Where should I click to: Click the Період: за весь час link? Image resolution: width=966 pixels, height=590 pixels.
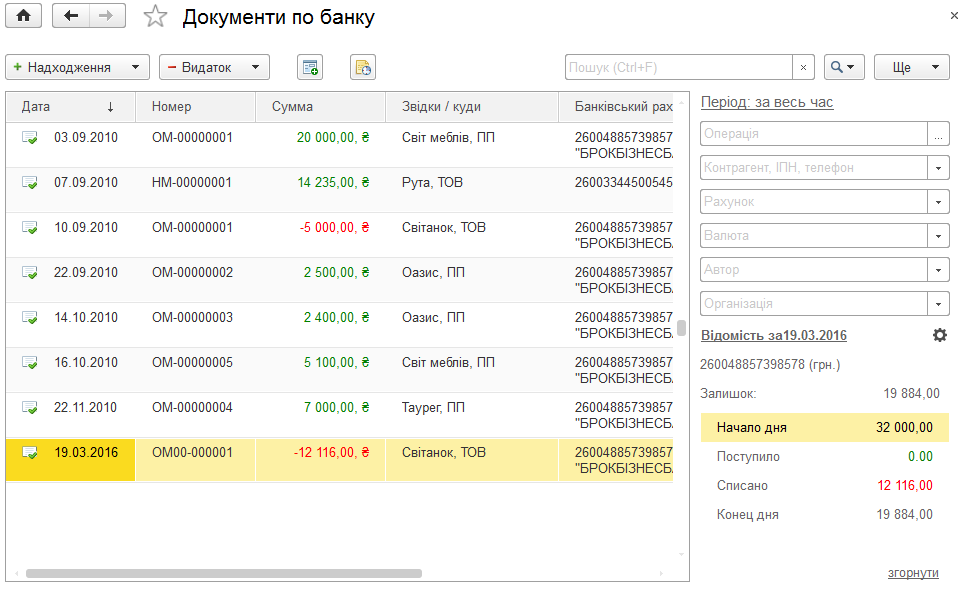pyautogui.click(x=767, y=102)
